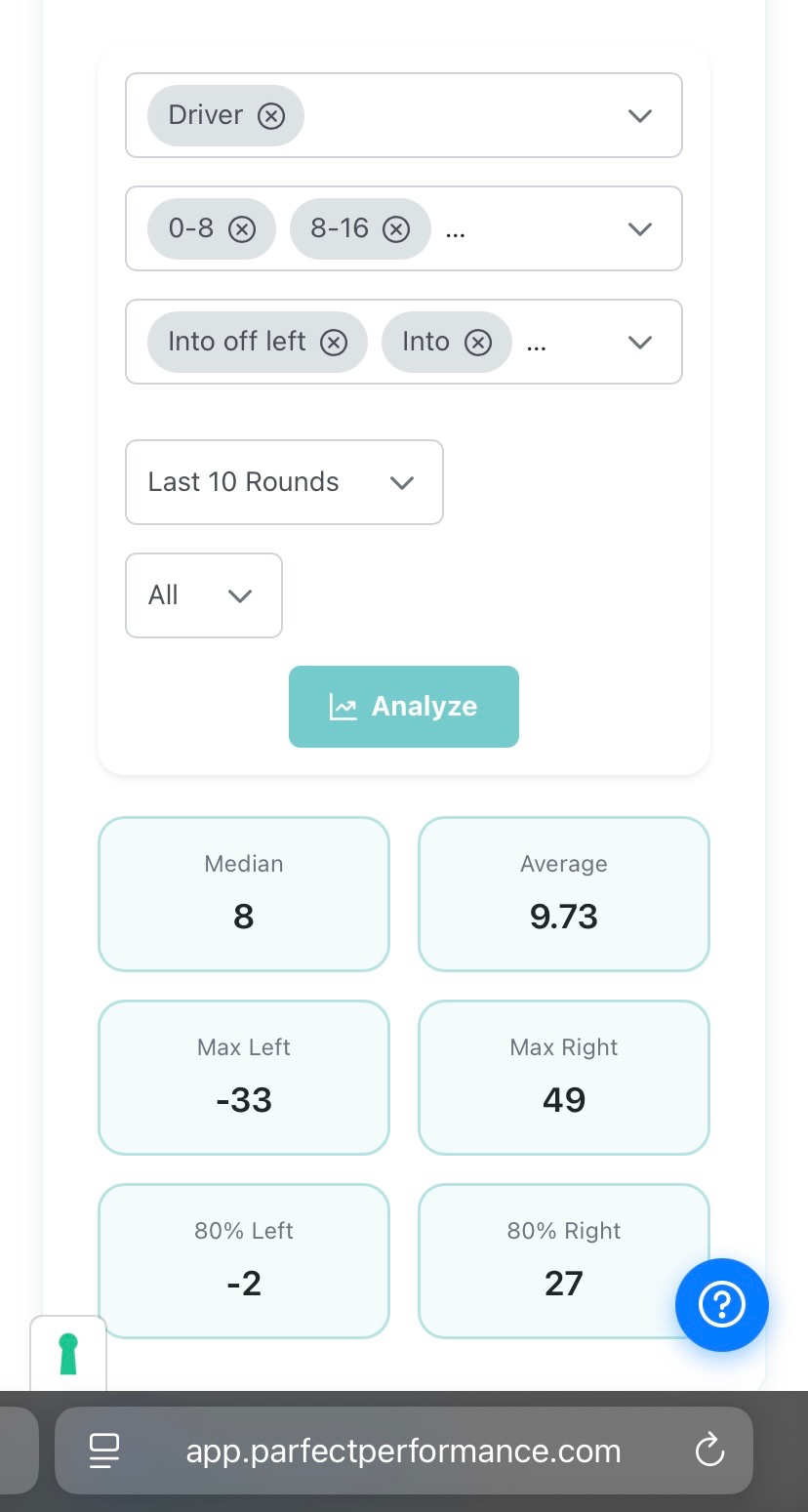
Task: Reload the page via refresh icon
Action: (x=709, y=1451)
